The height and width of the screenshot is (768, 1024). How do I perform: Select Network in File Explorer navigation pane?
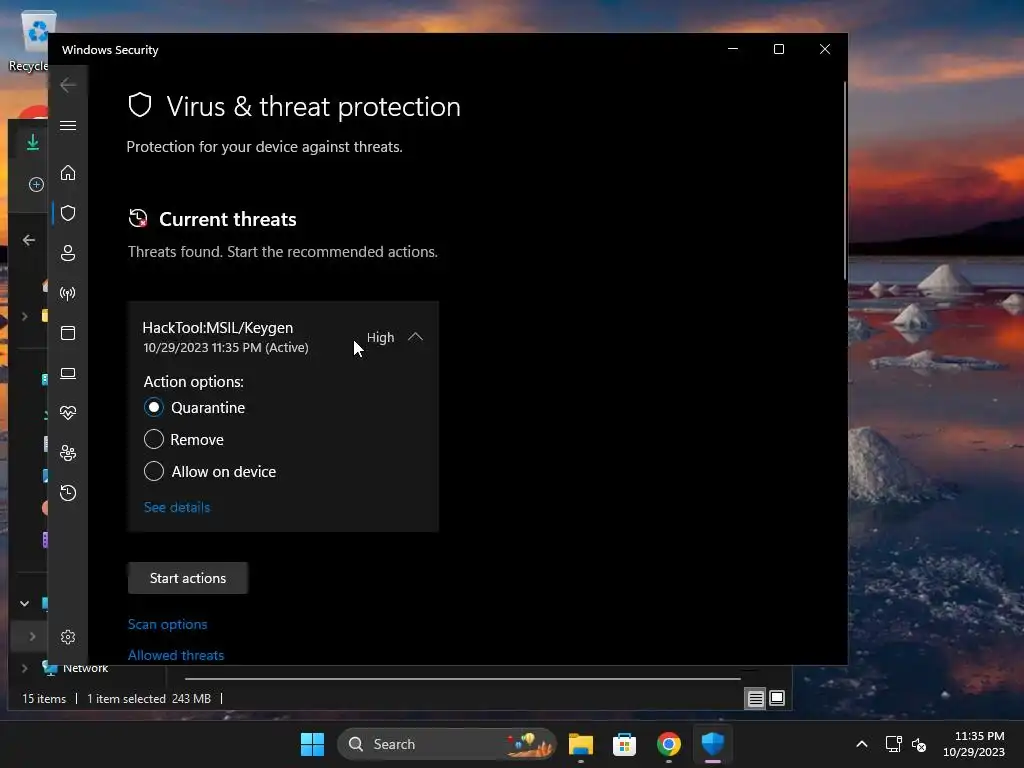[x=86, y=669]
